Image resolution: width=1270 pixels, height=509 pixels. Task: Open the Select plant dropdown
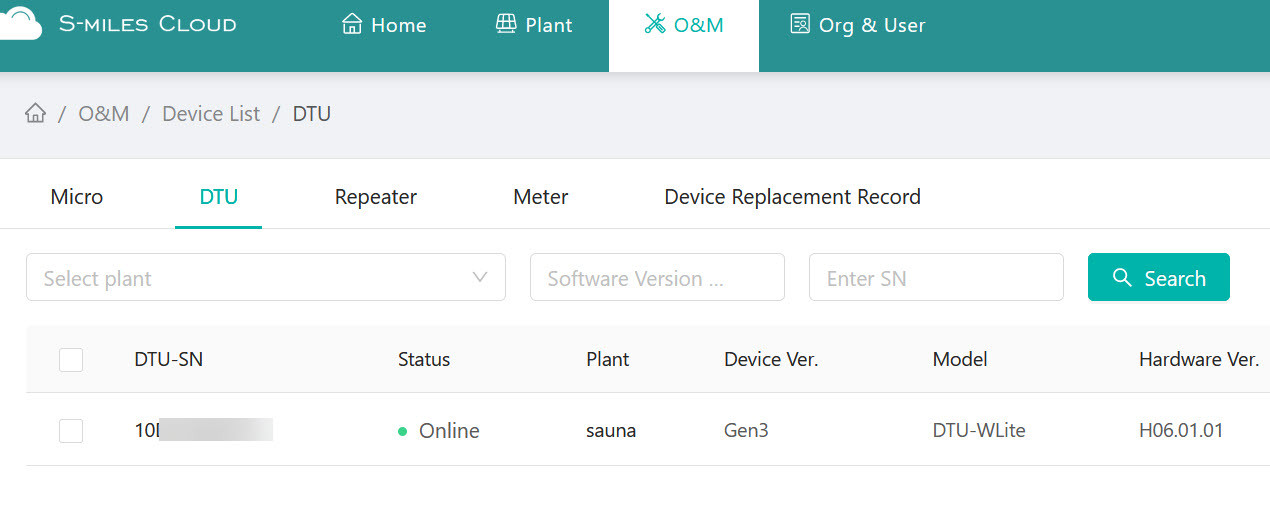(250, 277)
